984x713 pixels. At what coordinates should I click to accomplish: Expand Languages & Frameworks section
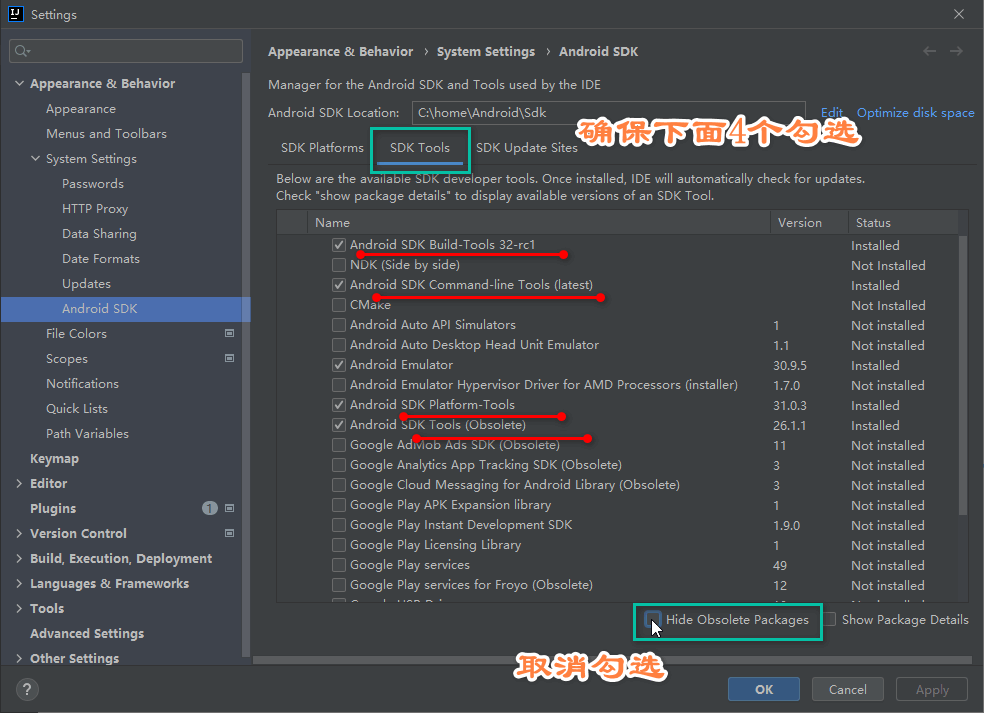(19, 584)
